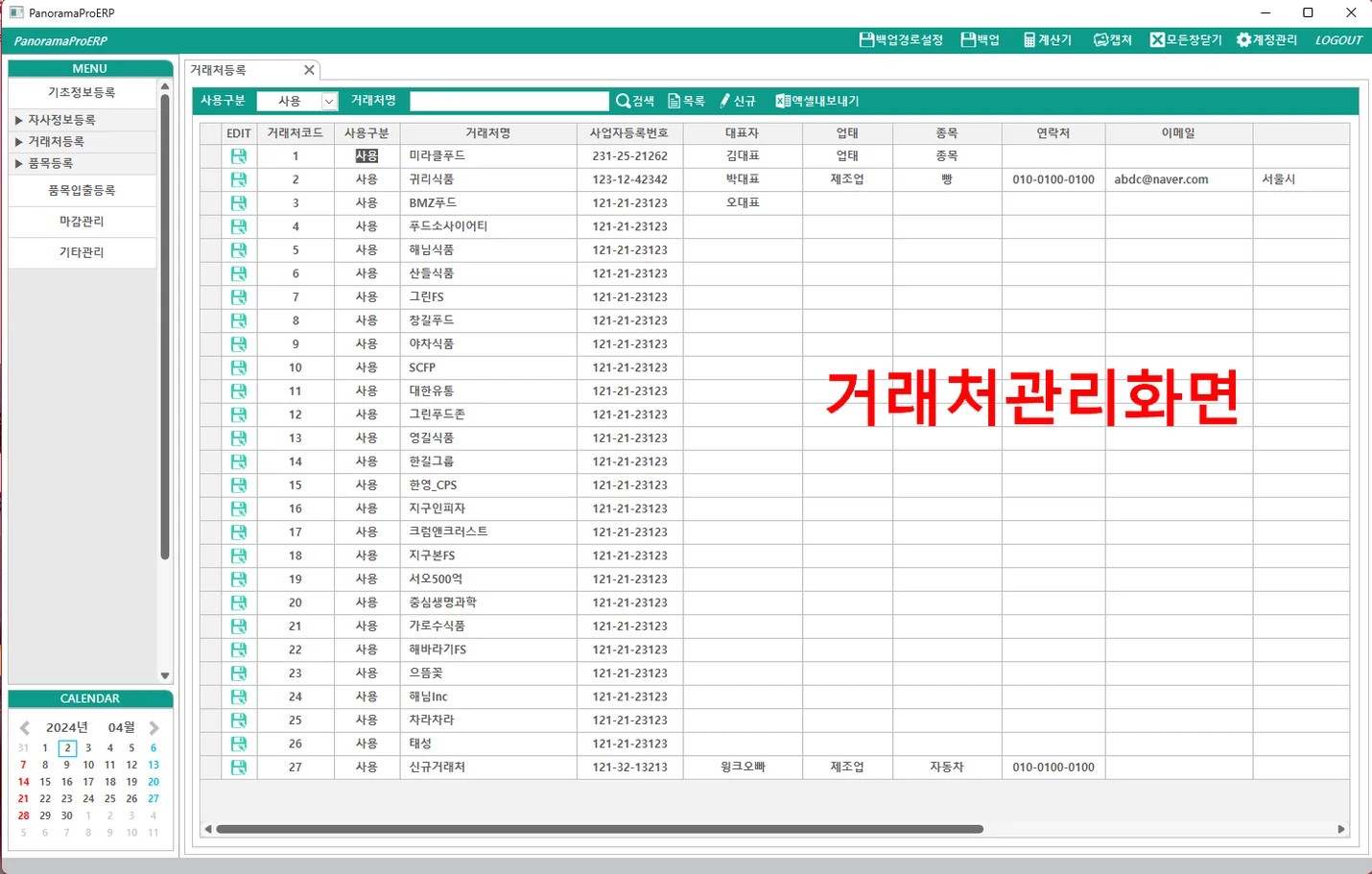1372x874 pixels.
Task: Go to next month in calendar
Action: click(x=154, y=728)
